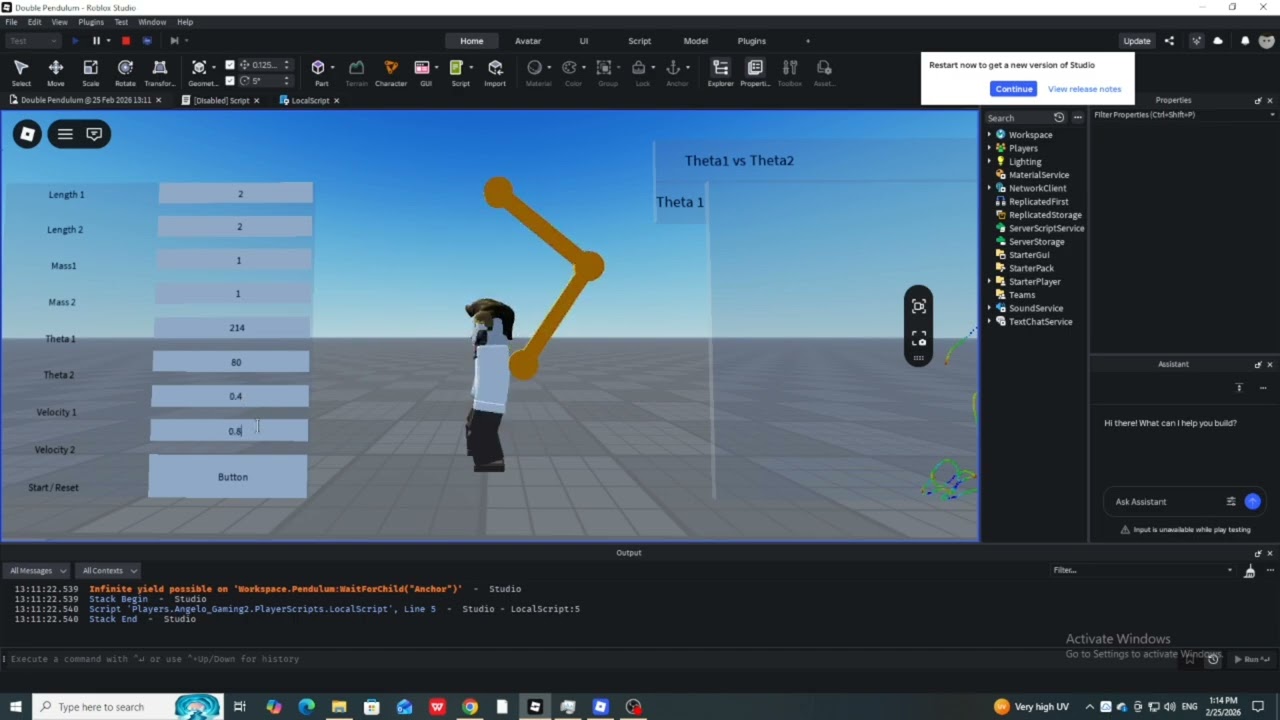1280x720 pixels.
Task: Open the All Contexts dropdown
Action: (x=108, y=571)
